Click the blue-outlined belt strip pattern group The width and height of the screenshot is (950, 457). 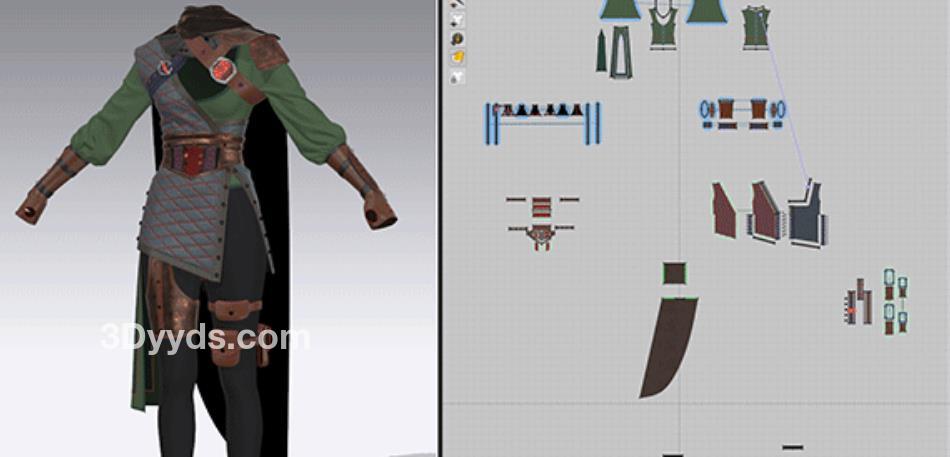pyautogui.click(x=543, y=121)
